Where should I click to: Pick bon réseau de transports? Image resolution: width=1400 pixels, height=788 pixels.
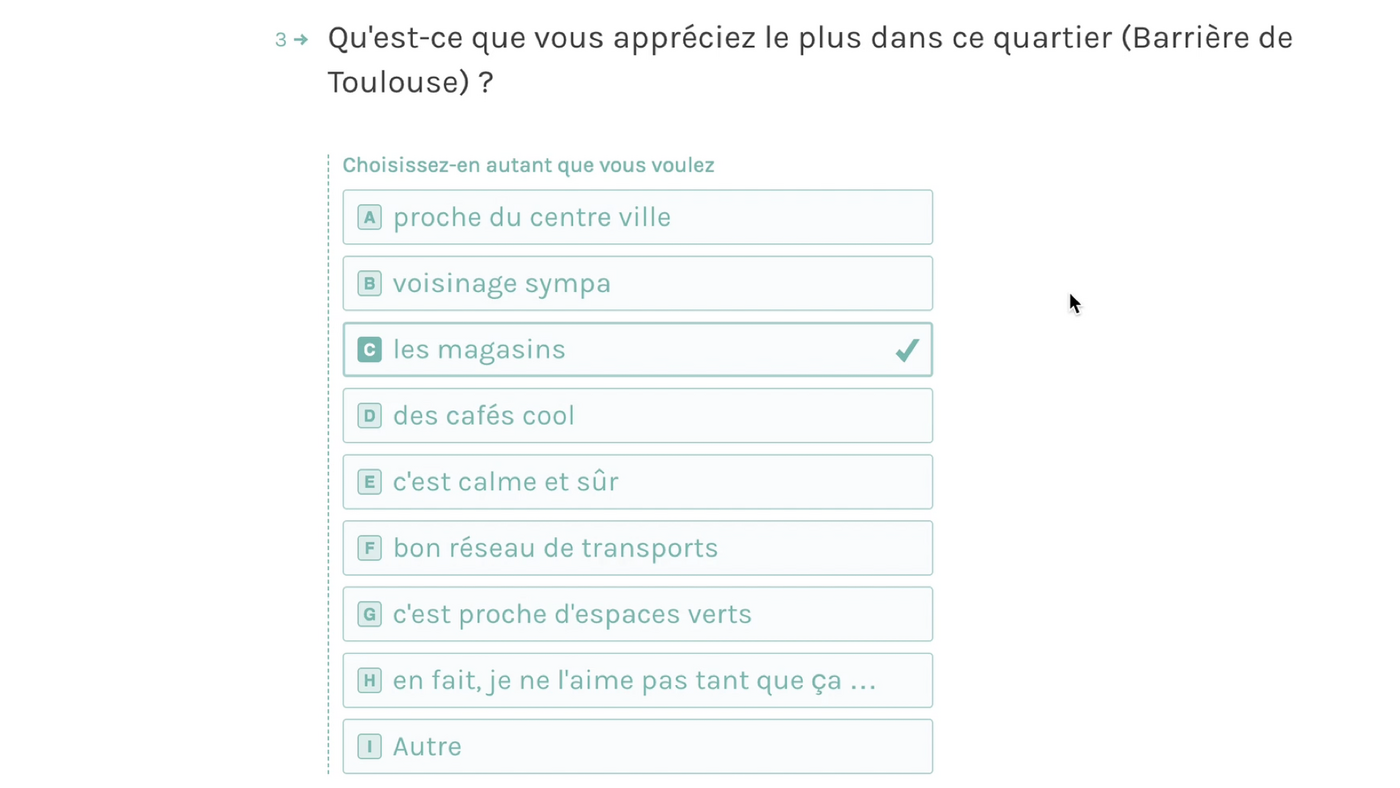coord(638,548)
